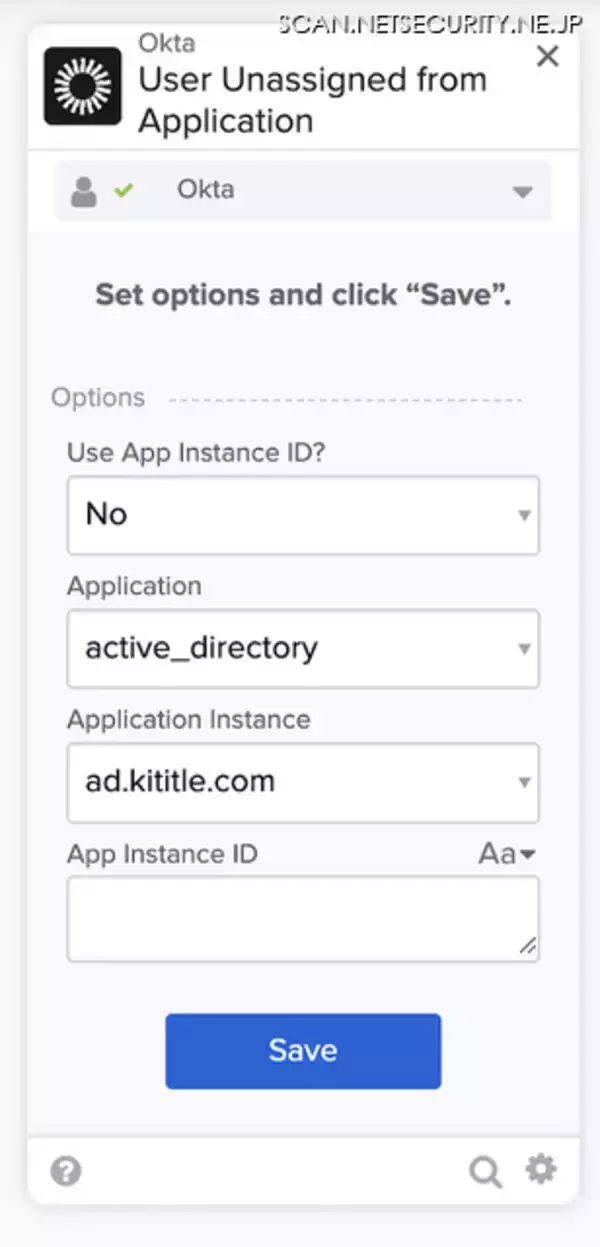This screenshot has width=600, height=1247.
Task: Click the green connection checkmark icon
Action: click(123, 189)
